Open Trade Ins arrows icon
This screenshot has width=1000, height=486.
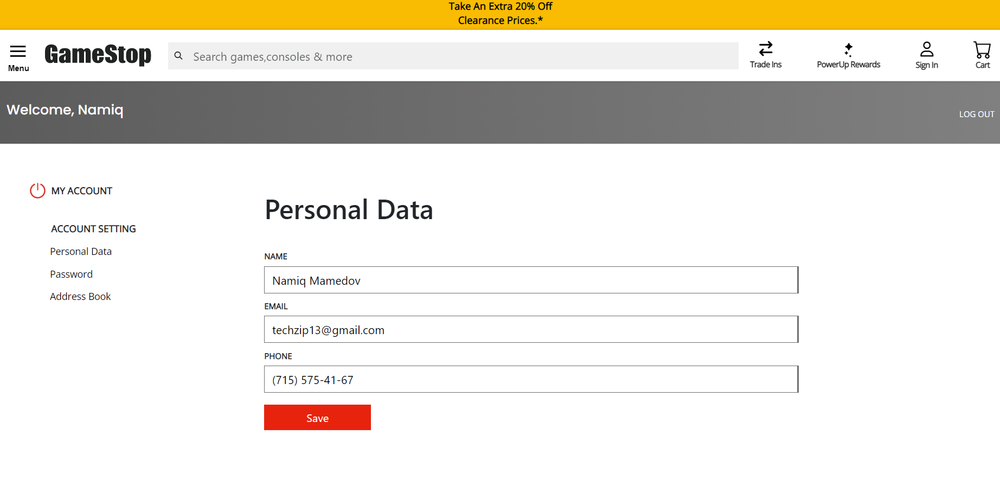pyautogui.click(x=766, y=49)
